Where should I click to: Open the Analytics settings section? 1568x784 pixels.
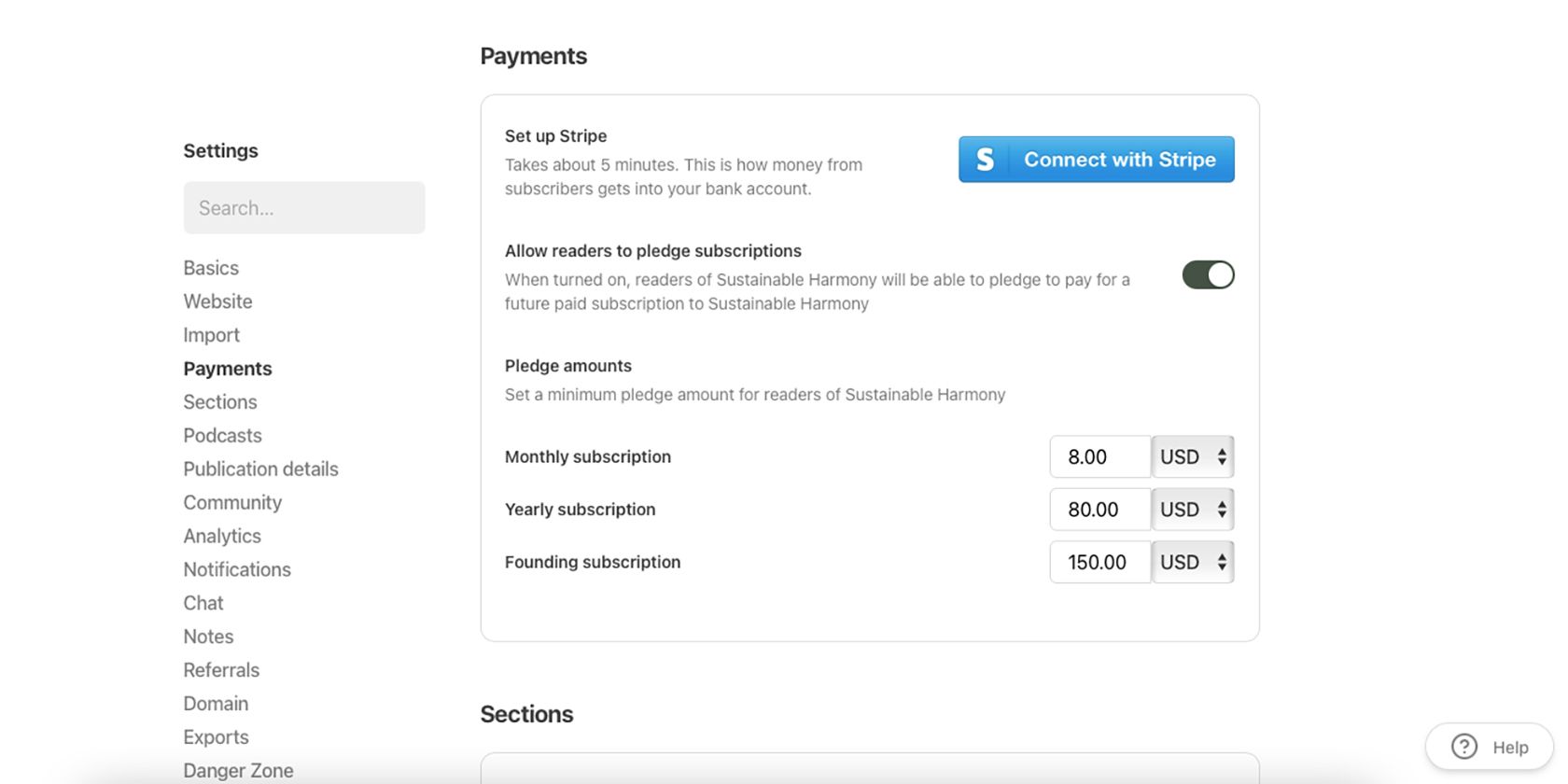(x=221, y=536)
